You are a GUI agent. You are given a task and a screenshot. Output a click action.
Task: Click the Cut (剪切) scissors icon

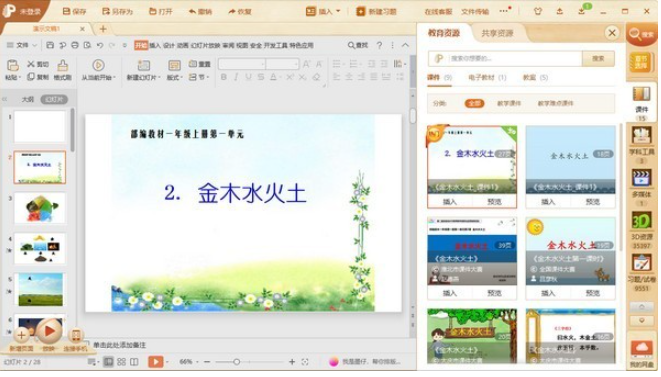(x=31, y=64)
